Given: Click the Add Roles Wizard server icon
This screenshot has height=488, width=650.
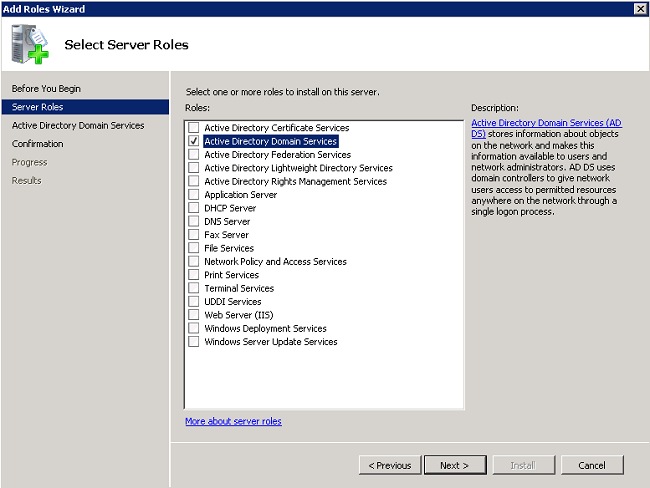Looking at the screenshot, I should pyautogui.click(x=28, y=45).
